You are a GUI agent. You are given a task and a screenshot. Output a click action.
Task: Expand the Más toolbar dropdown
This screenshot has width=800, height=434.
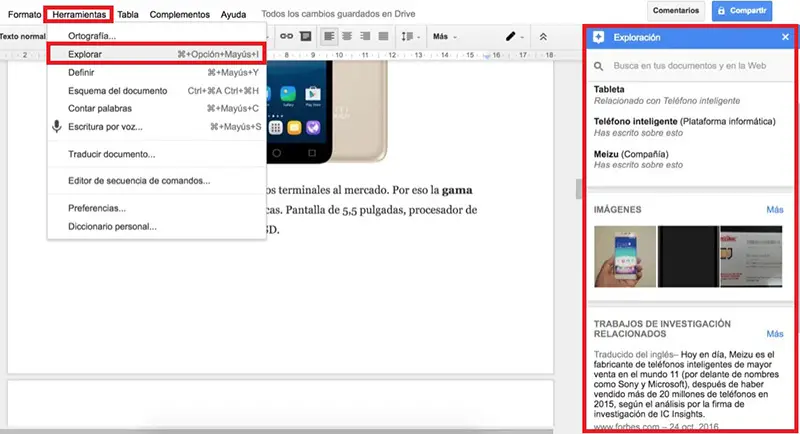(x=444, y=36)
